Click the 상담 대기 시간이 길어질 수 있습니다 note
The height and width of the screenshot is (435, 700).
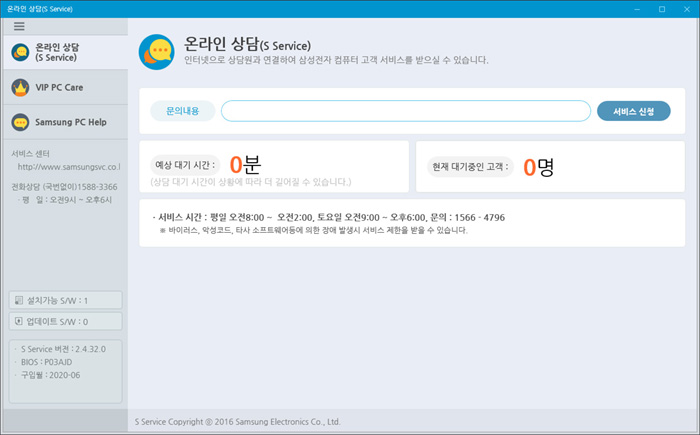(x=251, y=182)
